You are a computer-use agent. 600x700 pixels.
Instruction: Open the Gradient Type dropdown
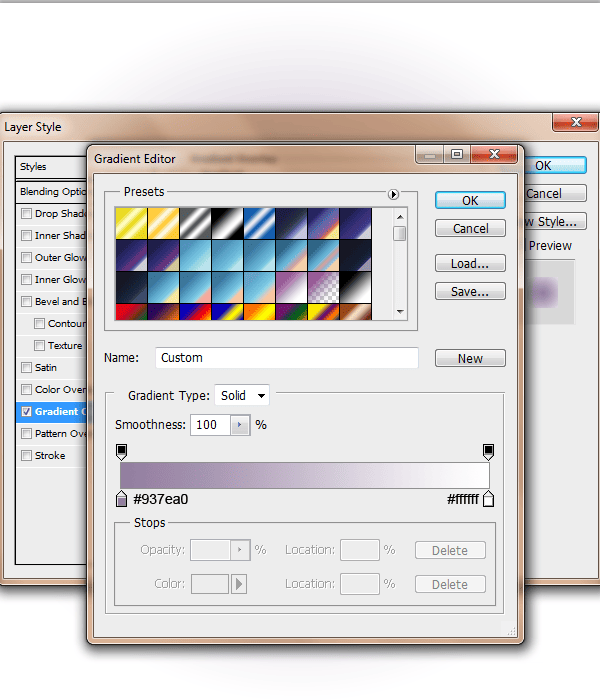pos(242,395)
